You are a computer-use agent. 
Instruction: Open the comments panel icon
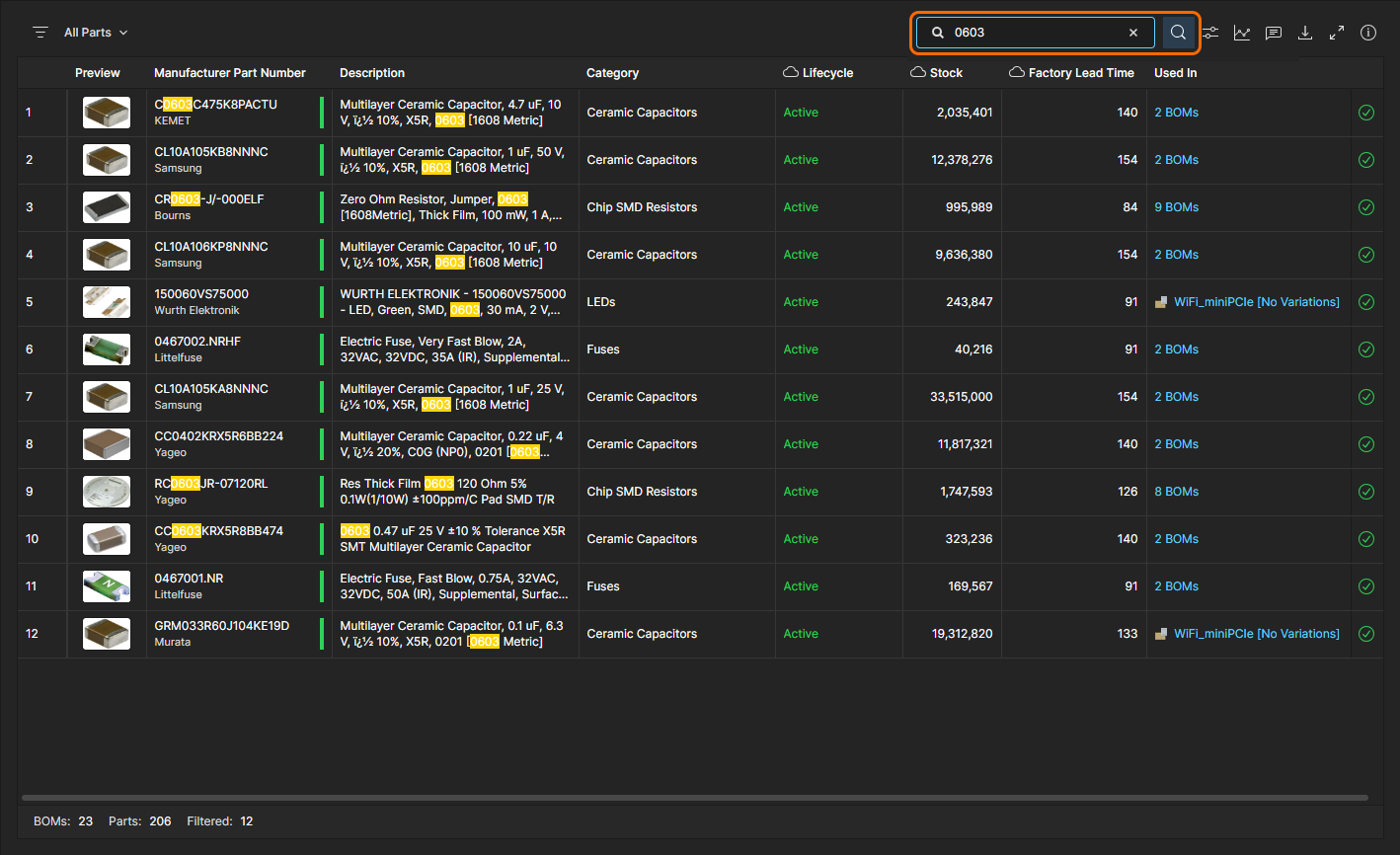click(1274, 33)
